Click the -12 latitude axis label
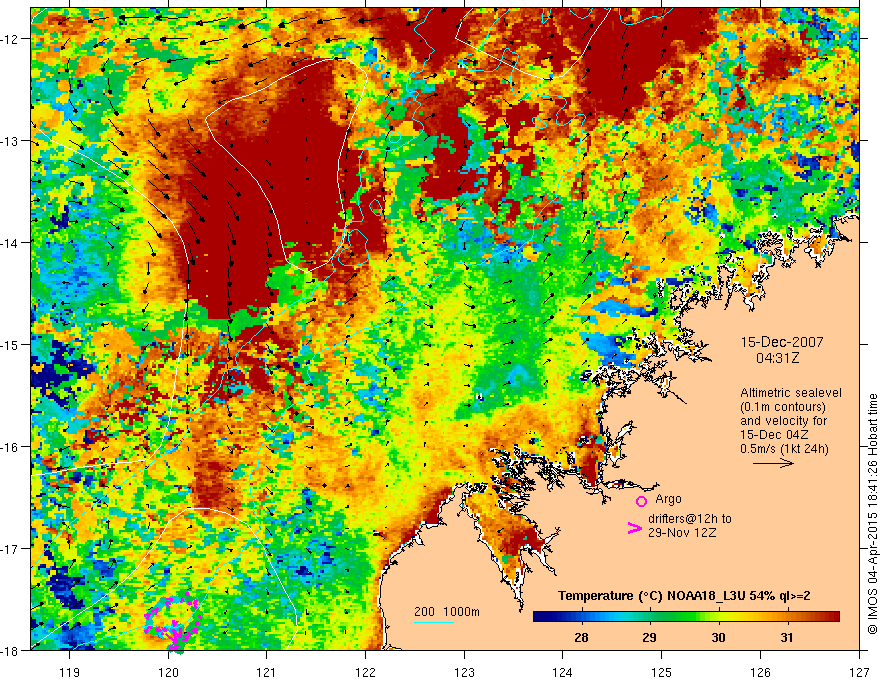Viewport: 880px width, 680px height. click(10, 39)
